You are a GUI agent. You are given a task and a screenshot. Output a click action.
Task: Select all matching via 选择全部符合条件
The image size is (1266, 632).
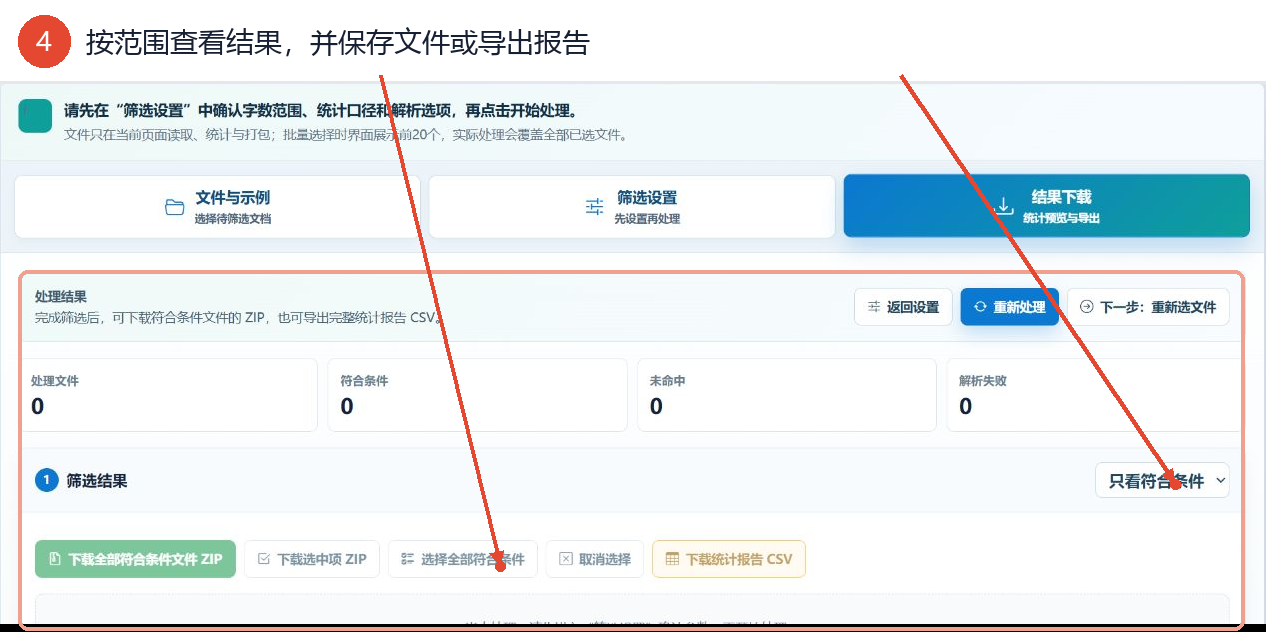pos(463,559)
